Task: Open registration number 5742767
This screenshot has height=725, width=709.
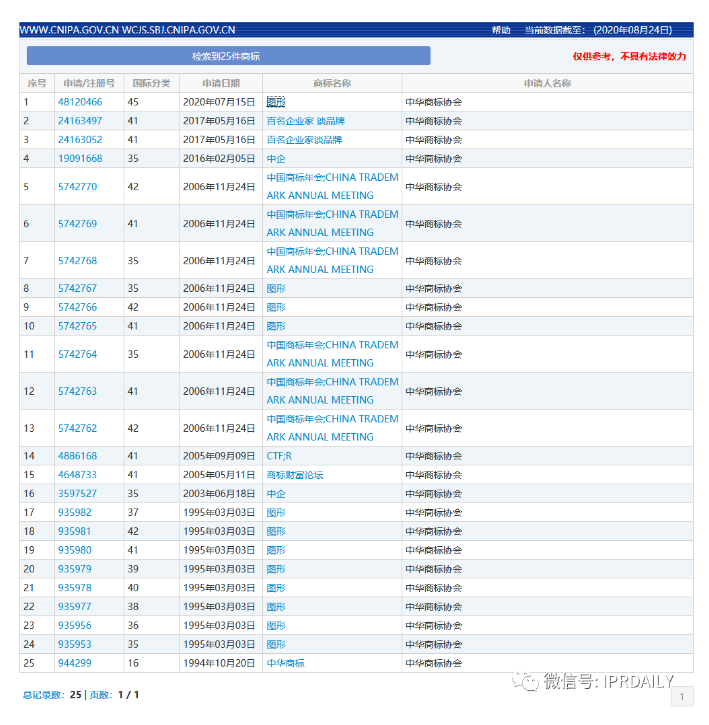Action: tap(78, 289)
